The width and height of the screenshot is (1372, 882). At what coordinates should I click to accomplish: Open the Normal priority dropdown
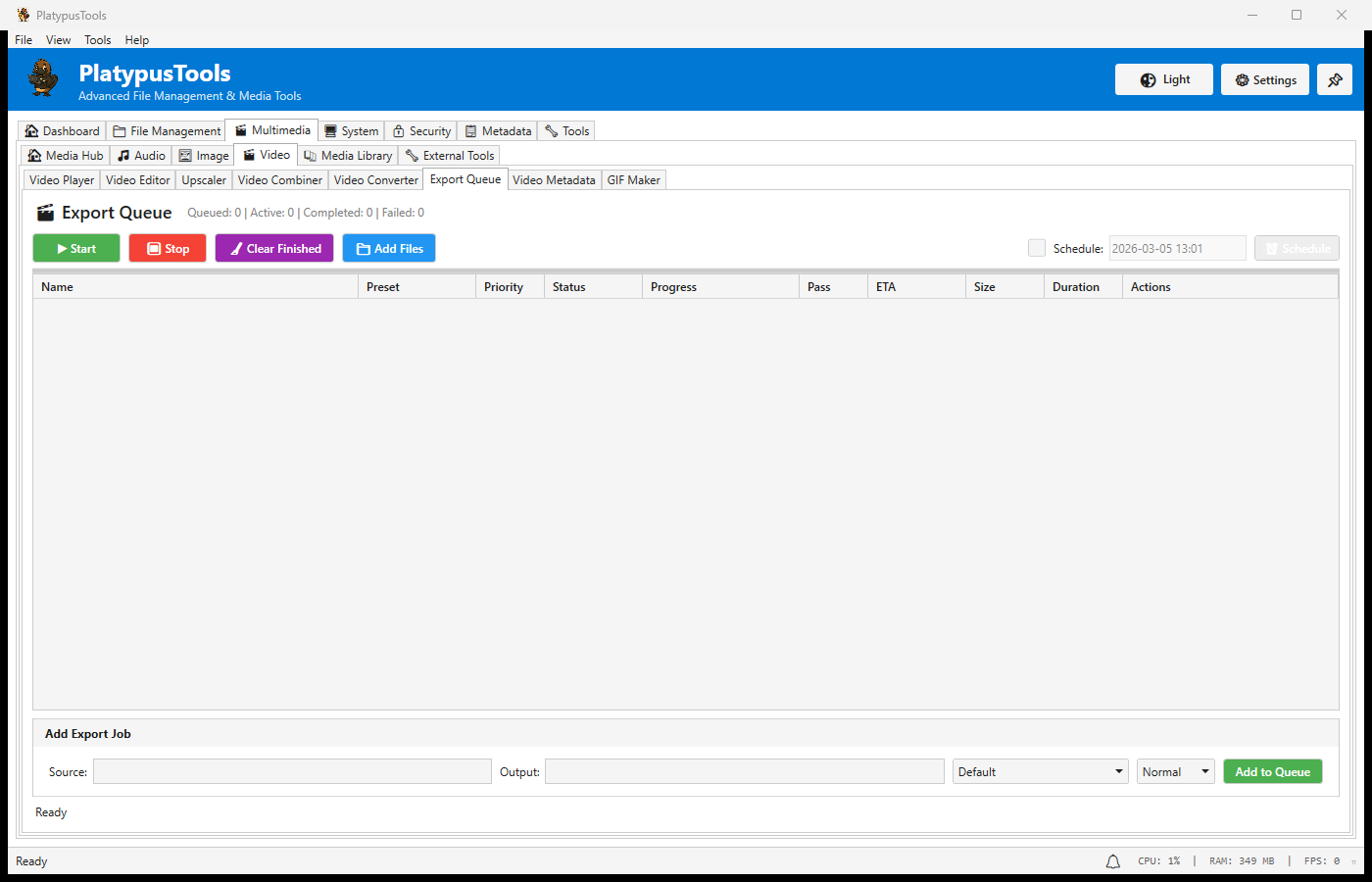1175,772
